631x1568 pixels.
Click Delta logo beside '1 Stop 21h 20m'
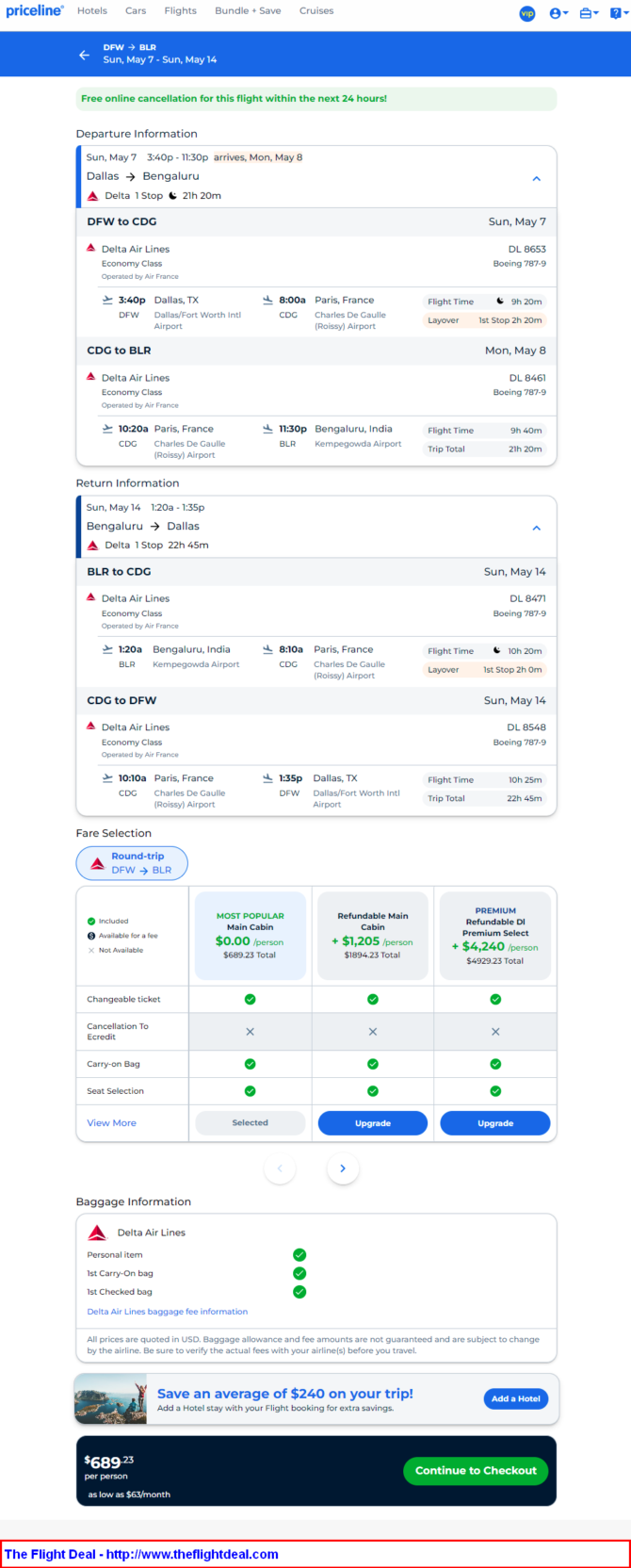92,196
